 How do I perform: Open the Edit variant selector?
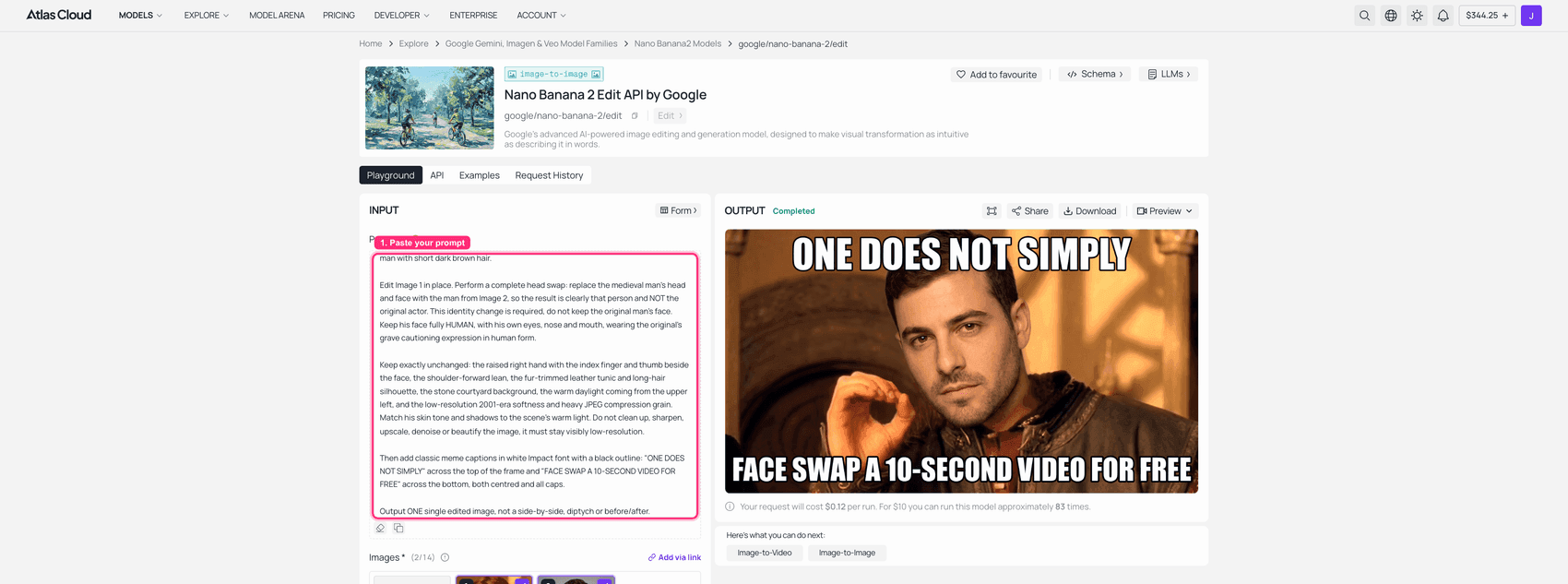[x=670, y=115]
